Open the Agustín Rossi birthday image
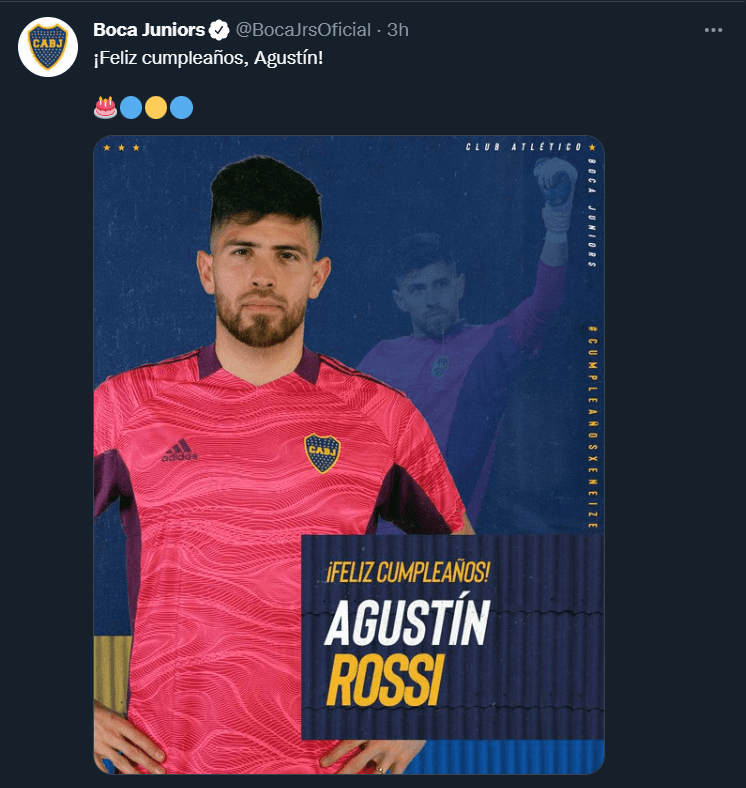 tap(349, 455)
